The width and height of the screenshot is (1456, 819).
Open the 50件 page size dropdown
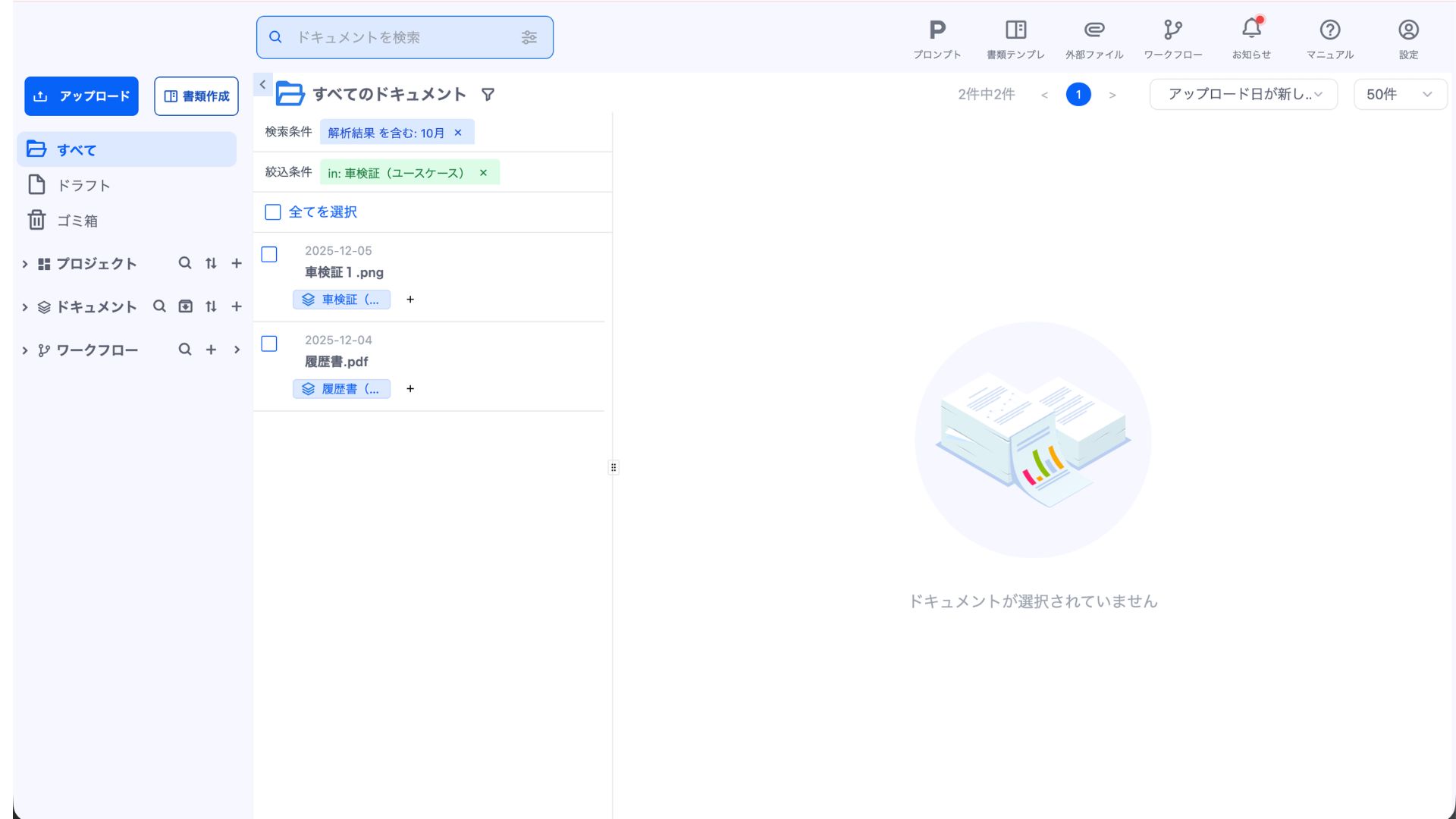tap(1400, 95)
